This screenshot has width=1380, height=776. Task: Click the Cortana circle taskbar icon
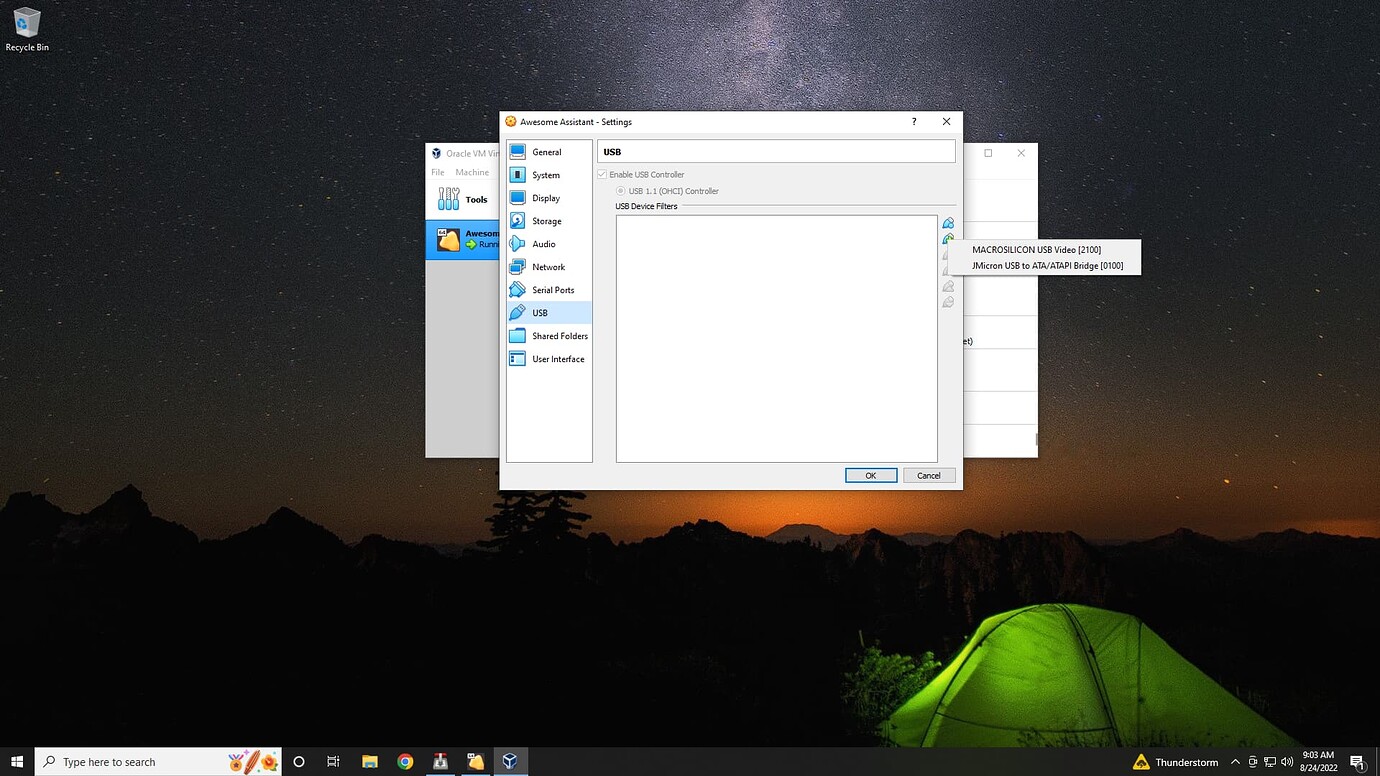[299, 762]
